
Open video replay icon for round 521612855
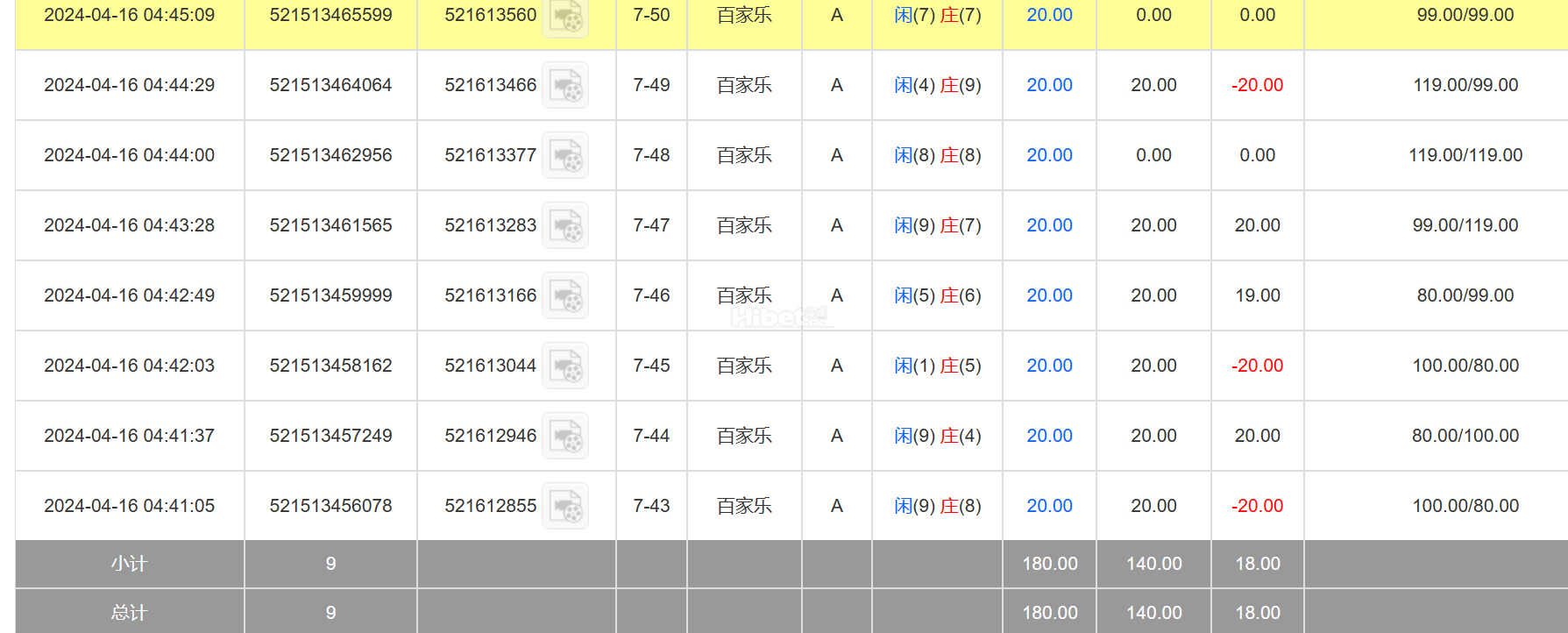click(565, 506)
